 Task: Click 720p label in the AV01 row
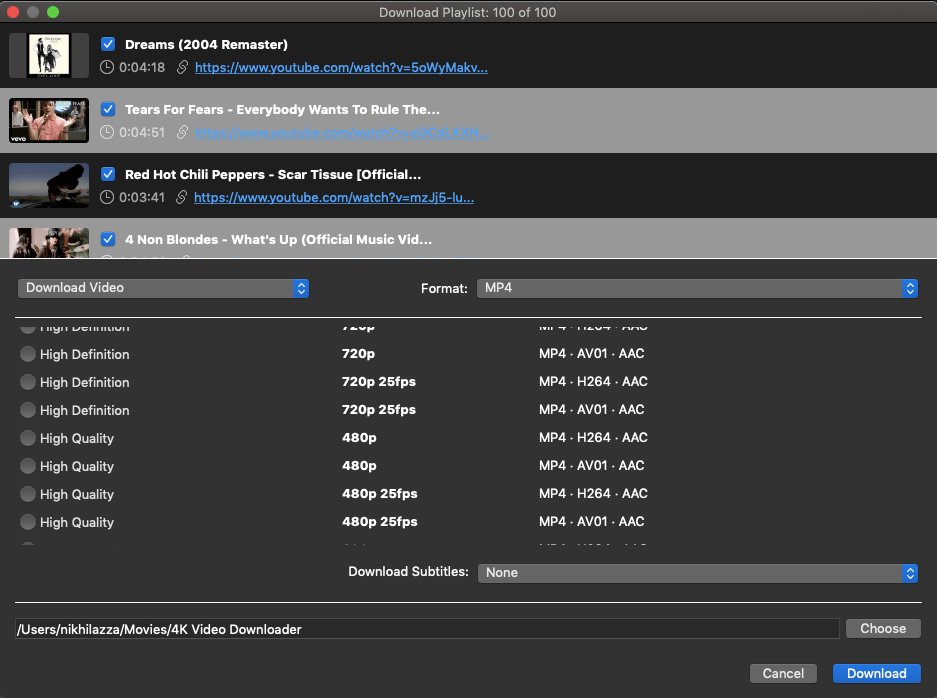(x=359, y=354)
